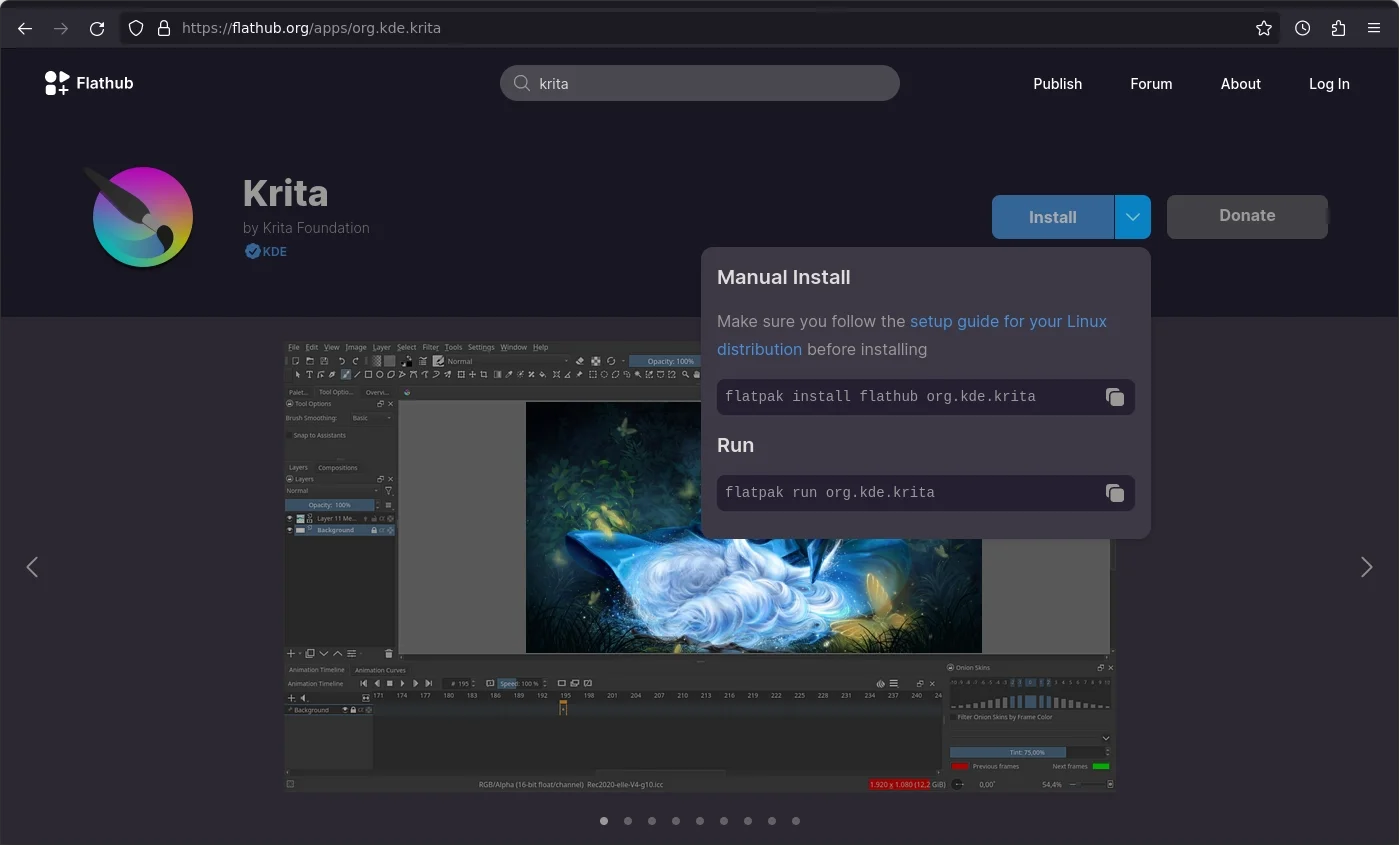Toggle the Install options dropdown arrow
Image resolution: width=1399 pixels, height=845 pixels.
pyautogui.click(x=1132, y=217)
